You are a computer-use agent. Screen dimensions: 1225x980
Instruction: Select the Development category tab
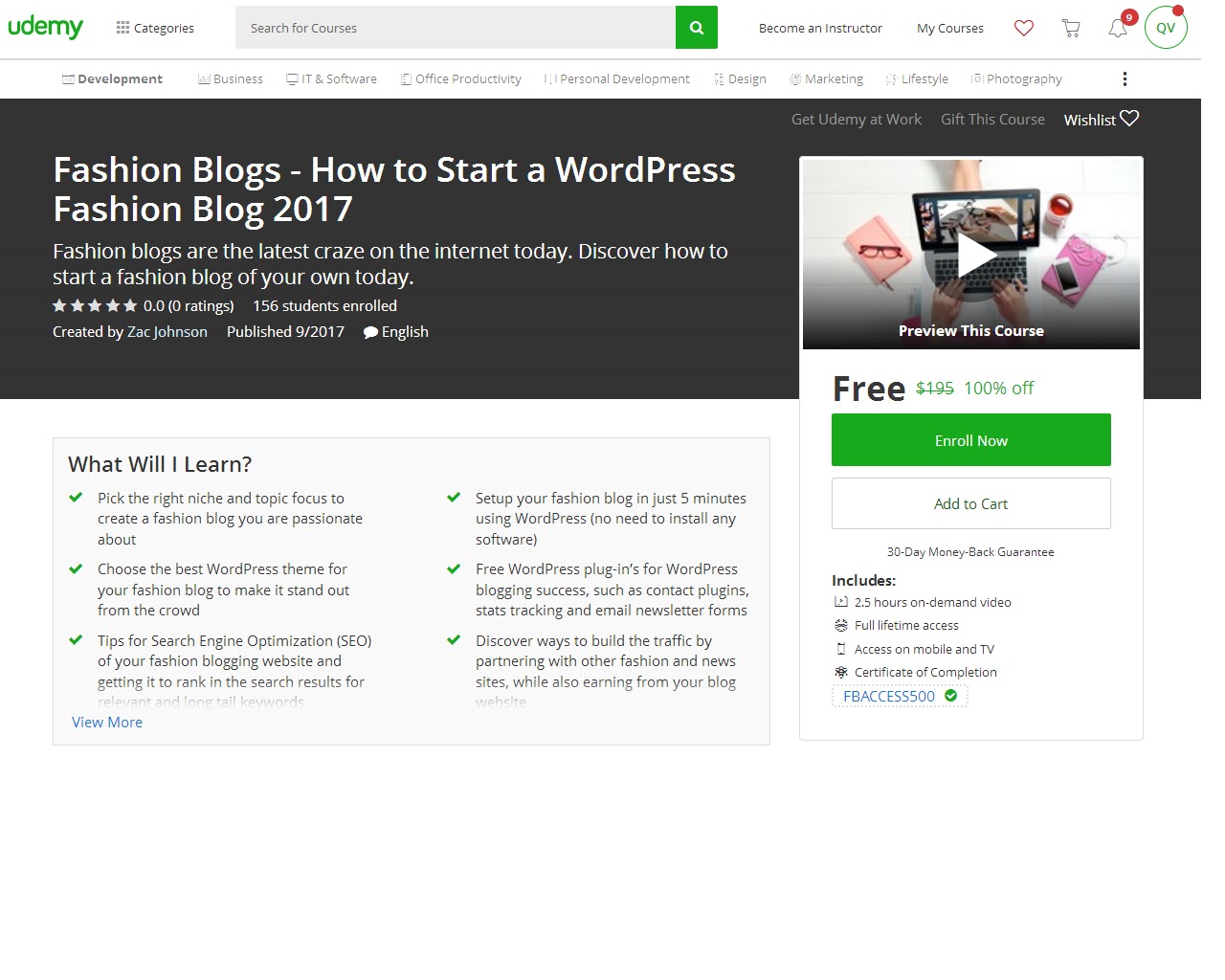pos(112,78)
